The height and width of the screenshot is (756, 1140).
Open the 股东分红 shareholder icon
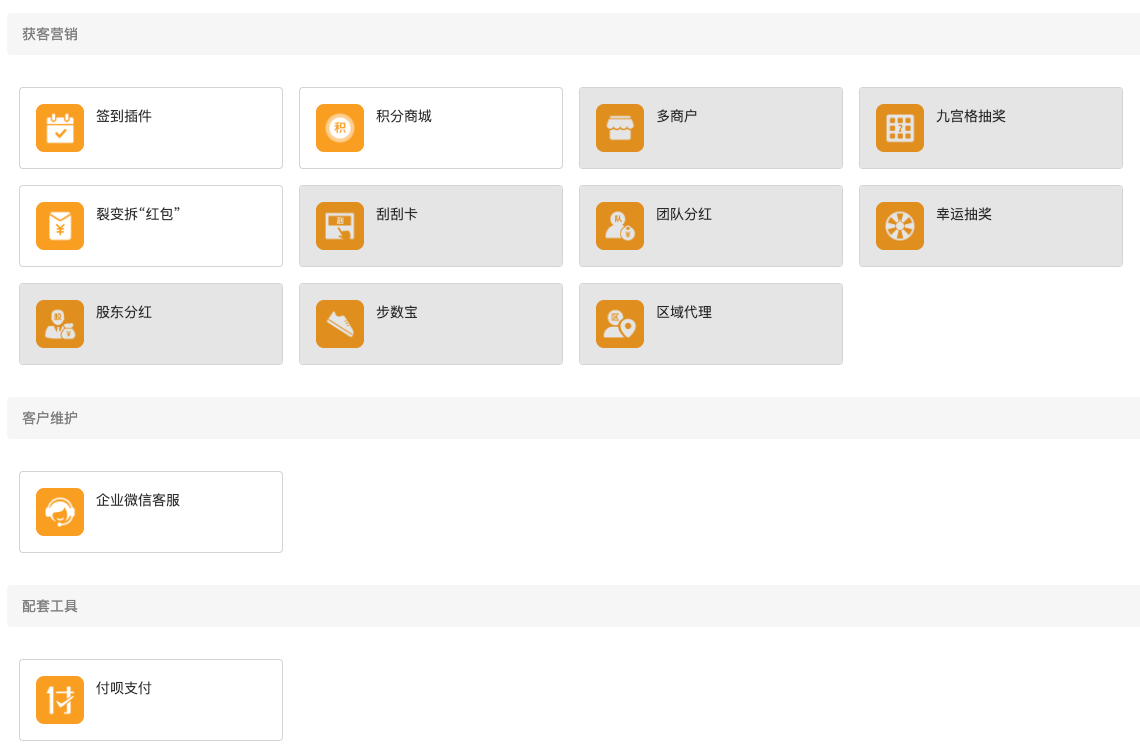60,324
